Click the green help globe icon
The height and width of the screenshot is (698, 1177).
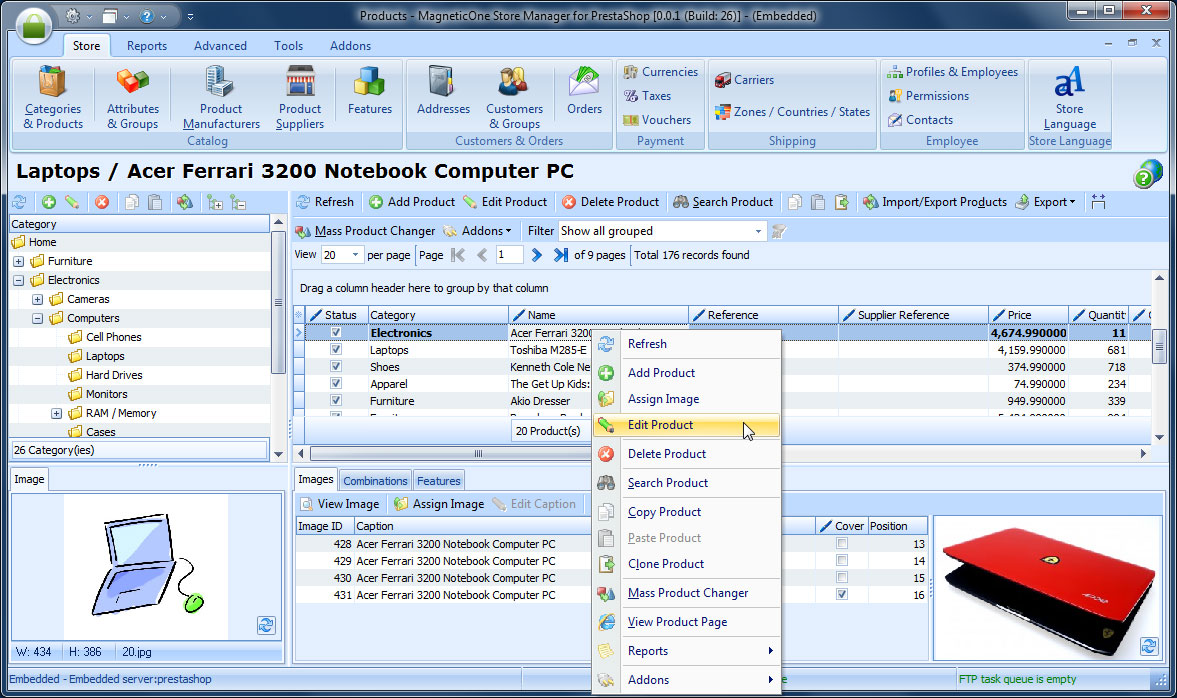1146,174
